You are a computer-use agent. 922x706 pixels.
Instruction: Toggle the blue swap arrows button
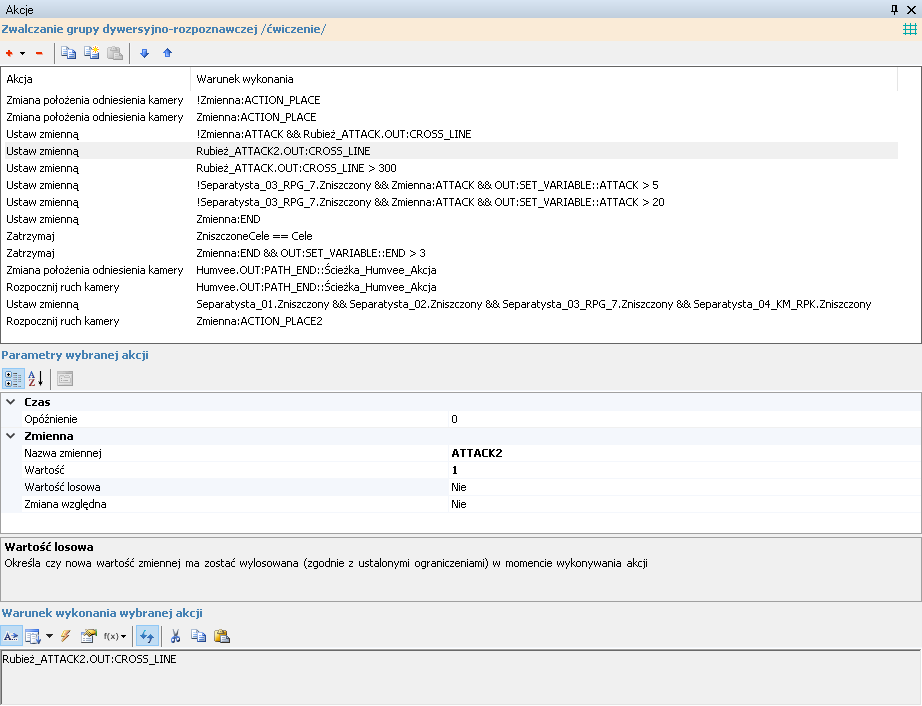[x=147, y=636]
